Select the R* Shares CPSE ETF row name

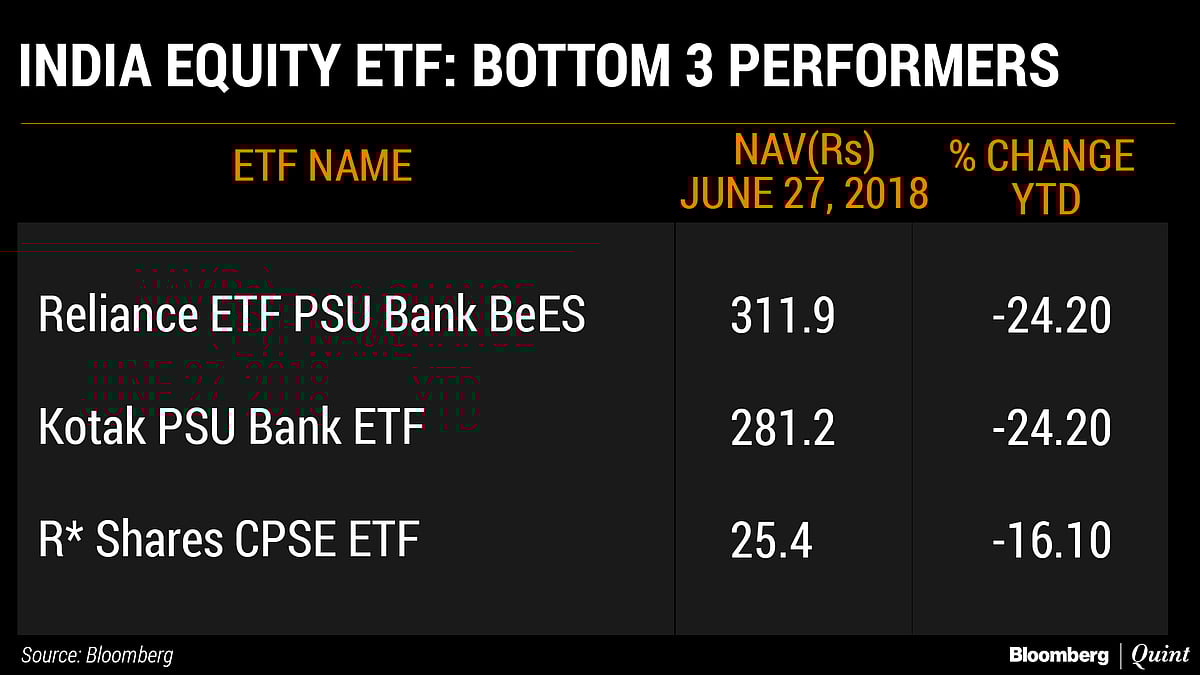coord(228,541)
